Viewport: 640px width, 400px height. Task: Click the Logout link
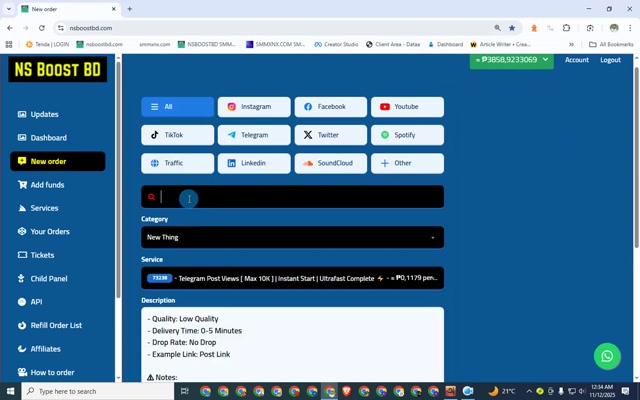point(610,60)
